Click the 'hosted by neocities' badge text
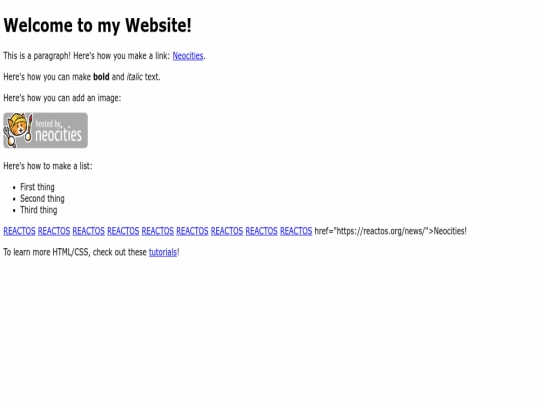 coord(59,131)
